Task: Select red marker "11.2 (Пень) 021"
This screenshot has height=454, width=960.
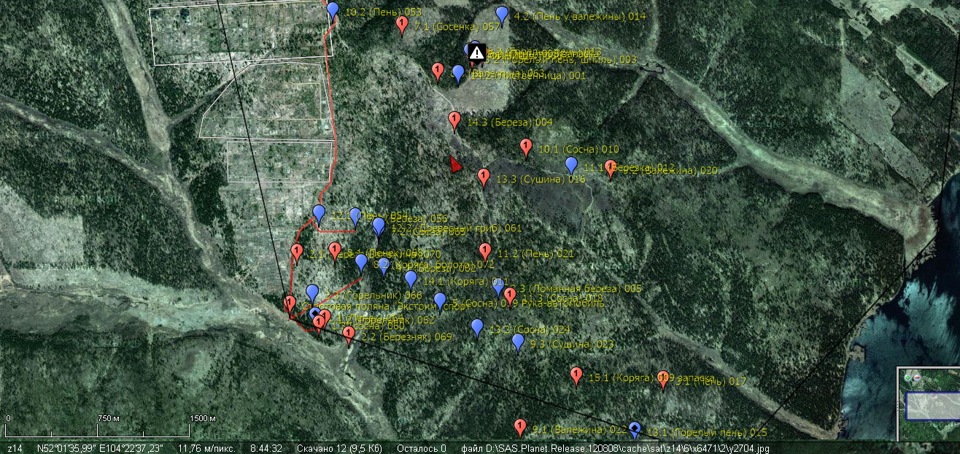Action: click(x=485, y=251)
